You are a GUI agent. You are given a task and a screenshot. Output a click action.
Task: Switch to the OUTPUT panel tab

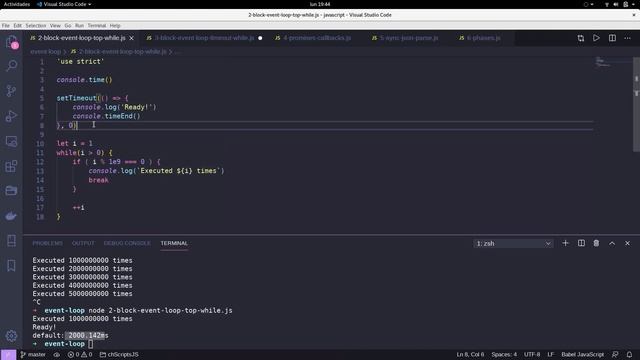[83, 243]
